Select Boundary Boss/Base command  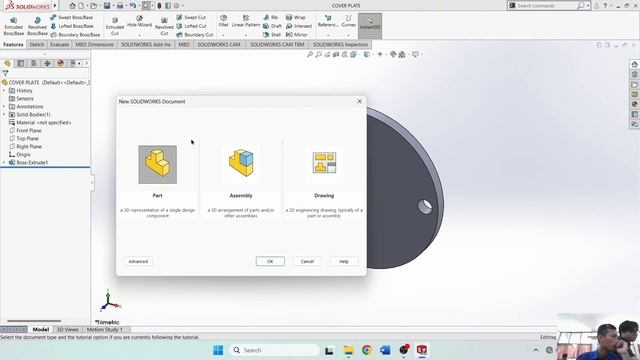pos(75,35)
